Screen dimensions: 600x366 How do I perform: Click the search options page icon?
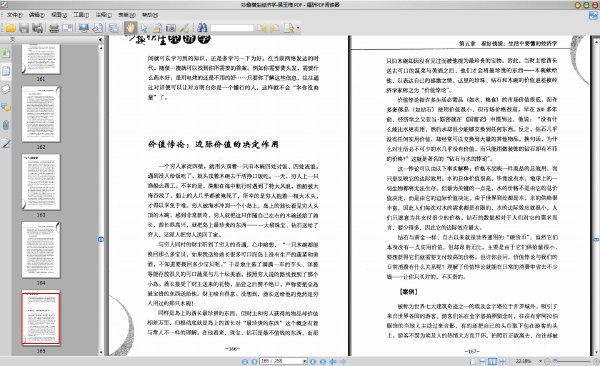tap(289, 28)
